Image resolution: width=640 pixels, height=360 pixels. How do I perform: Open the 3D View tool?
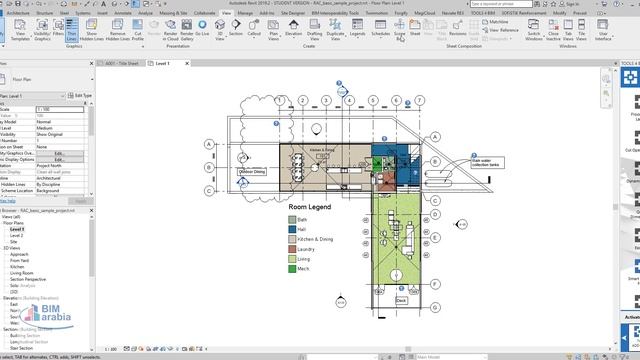(x=220, y=30)
